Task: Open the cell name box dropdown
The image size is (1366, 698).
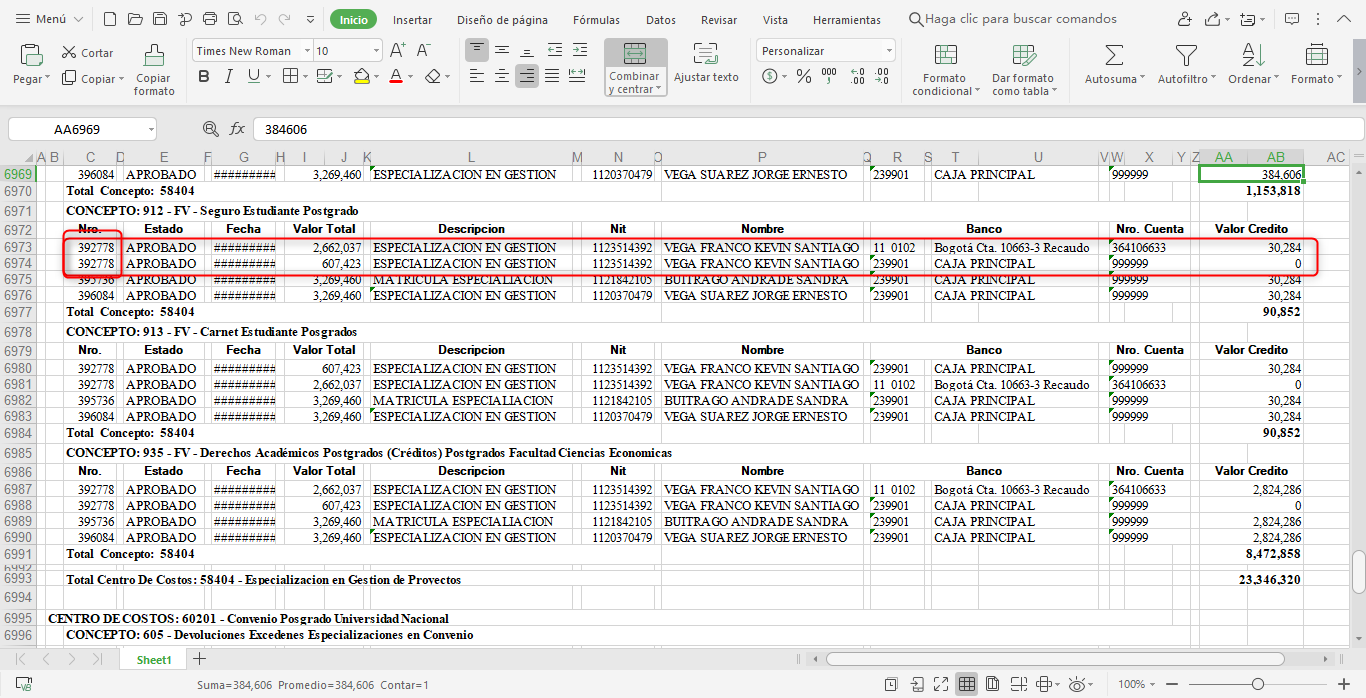Action: (x=150, y=129)
